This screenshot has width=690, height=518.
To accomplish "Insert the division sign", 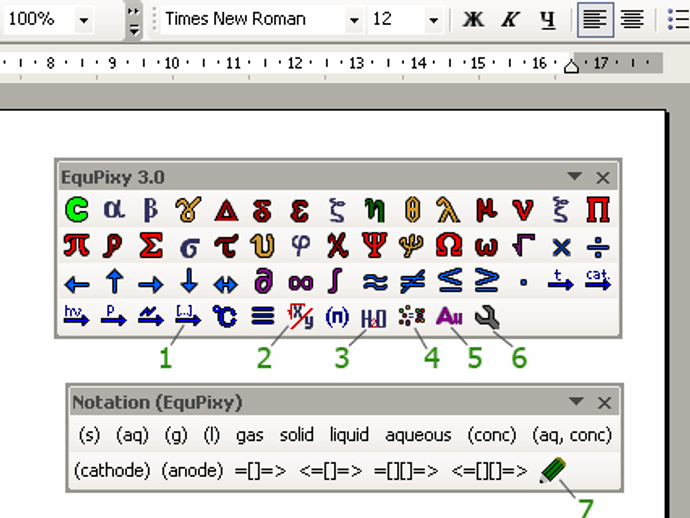I will click(598, 247).
